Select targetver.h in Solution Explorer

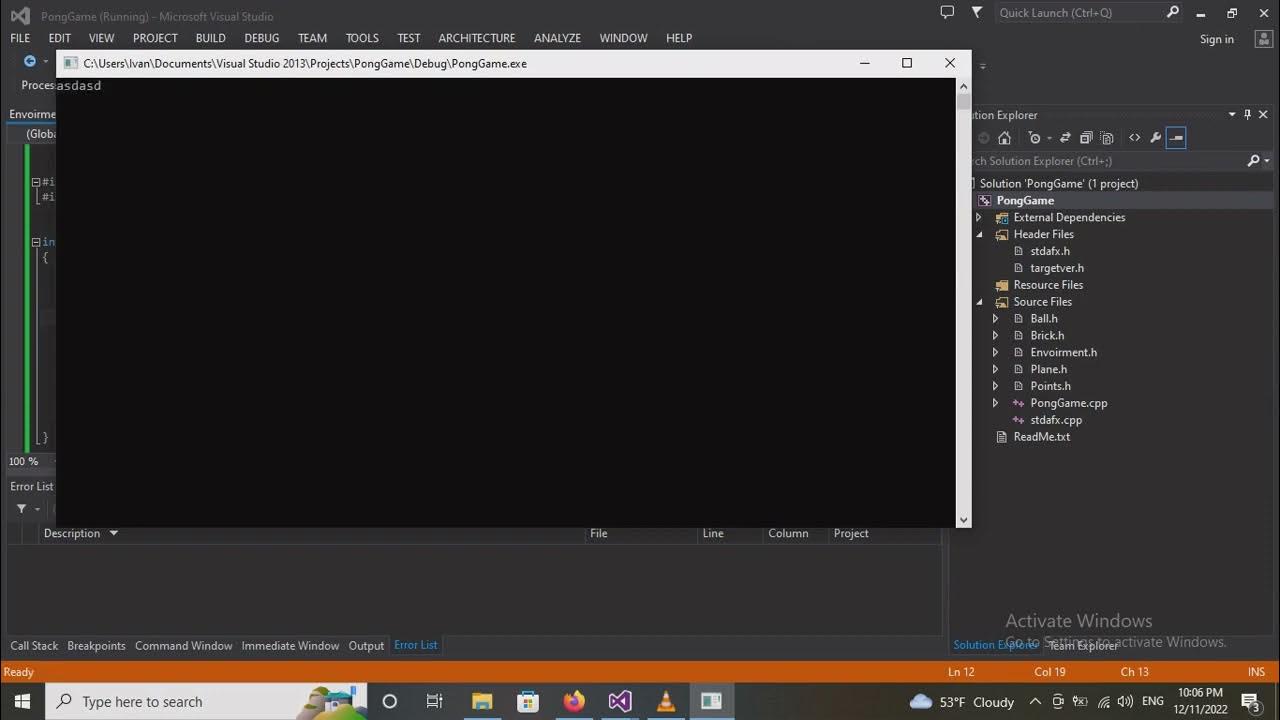(x=1056, y=268)
